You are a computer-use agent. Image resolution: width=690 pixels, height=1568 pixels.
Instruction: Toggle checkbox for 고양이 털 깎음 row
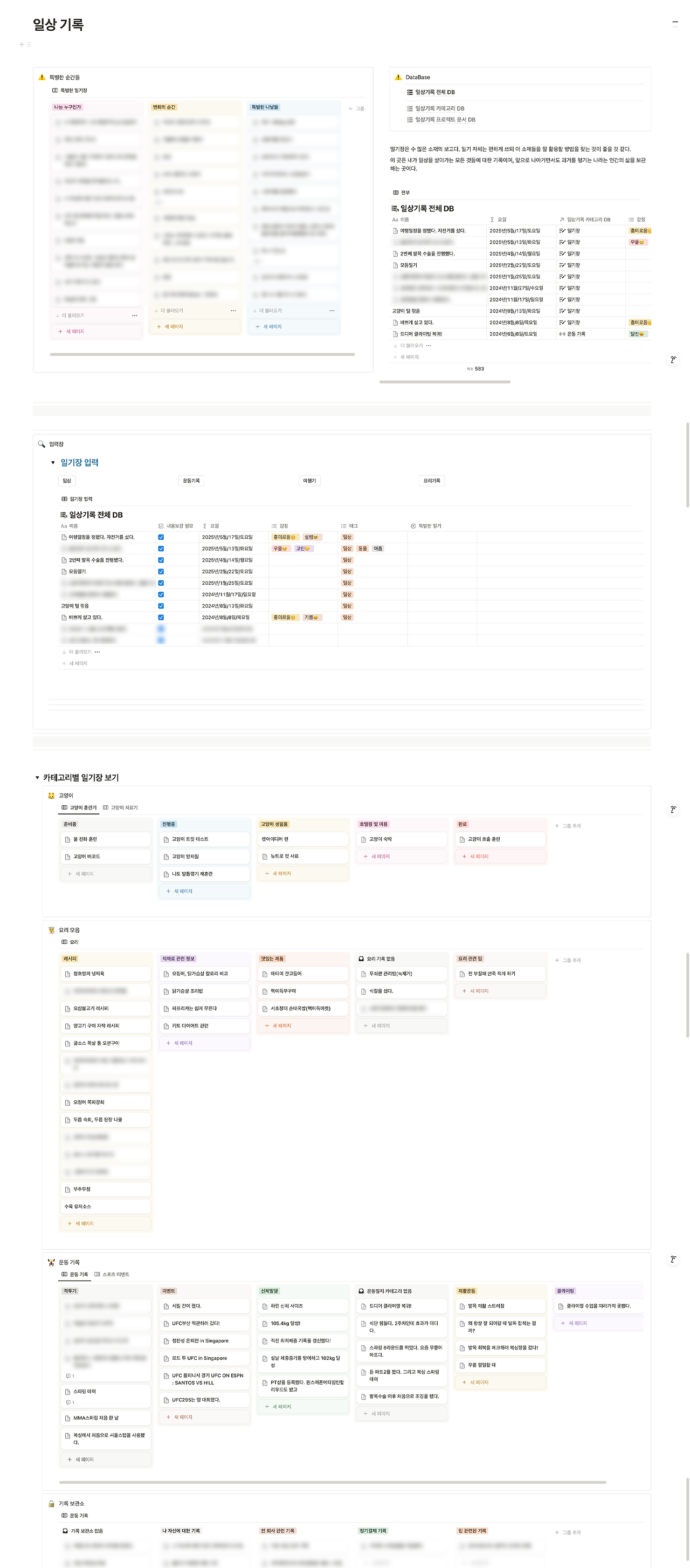[x=161, y=606]
